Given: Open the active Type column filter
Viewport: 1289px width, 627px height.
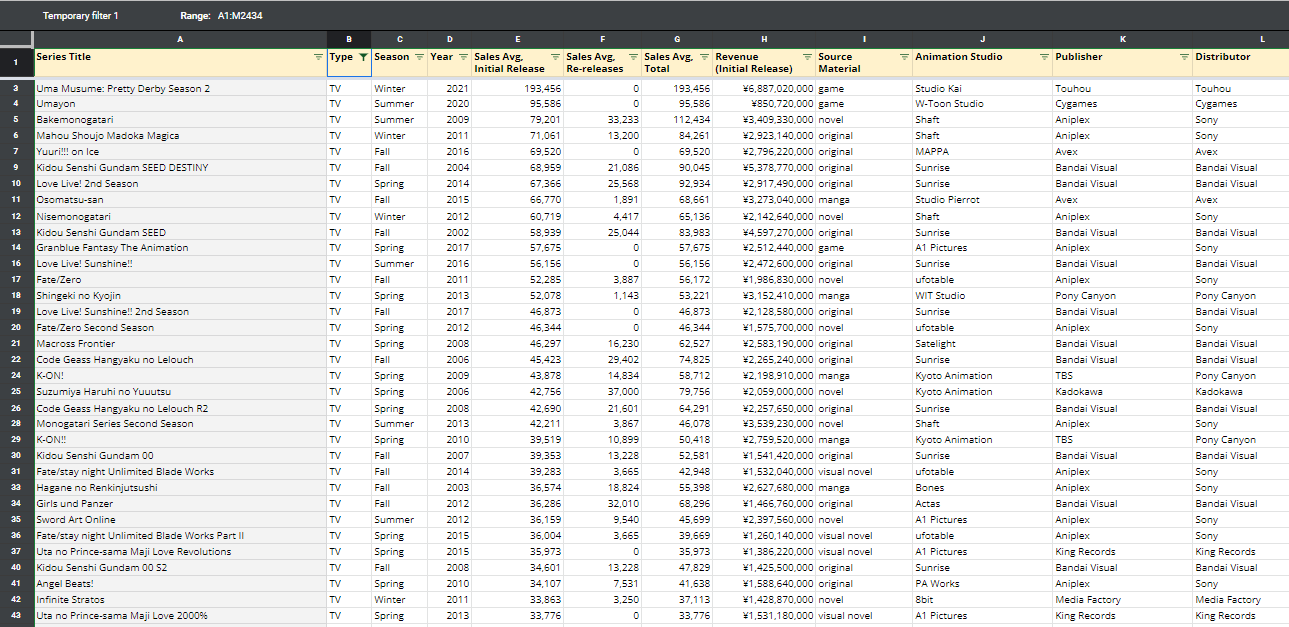Looking at the screenshot, I should point(363,57).
